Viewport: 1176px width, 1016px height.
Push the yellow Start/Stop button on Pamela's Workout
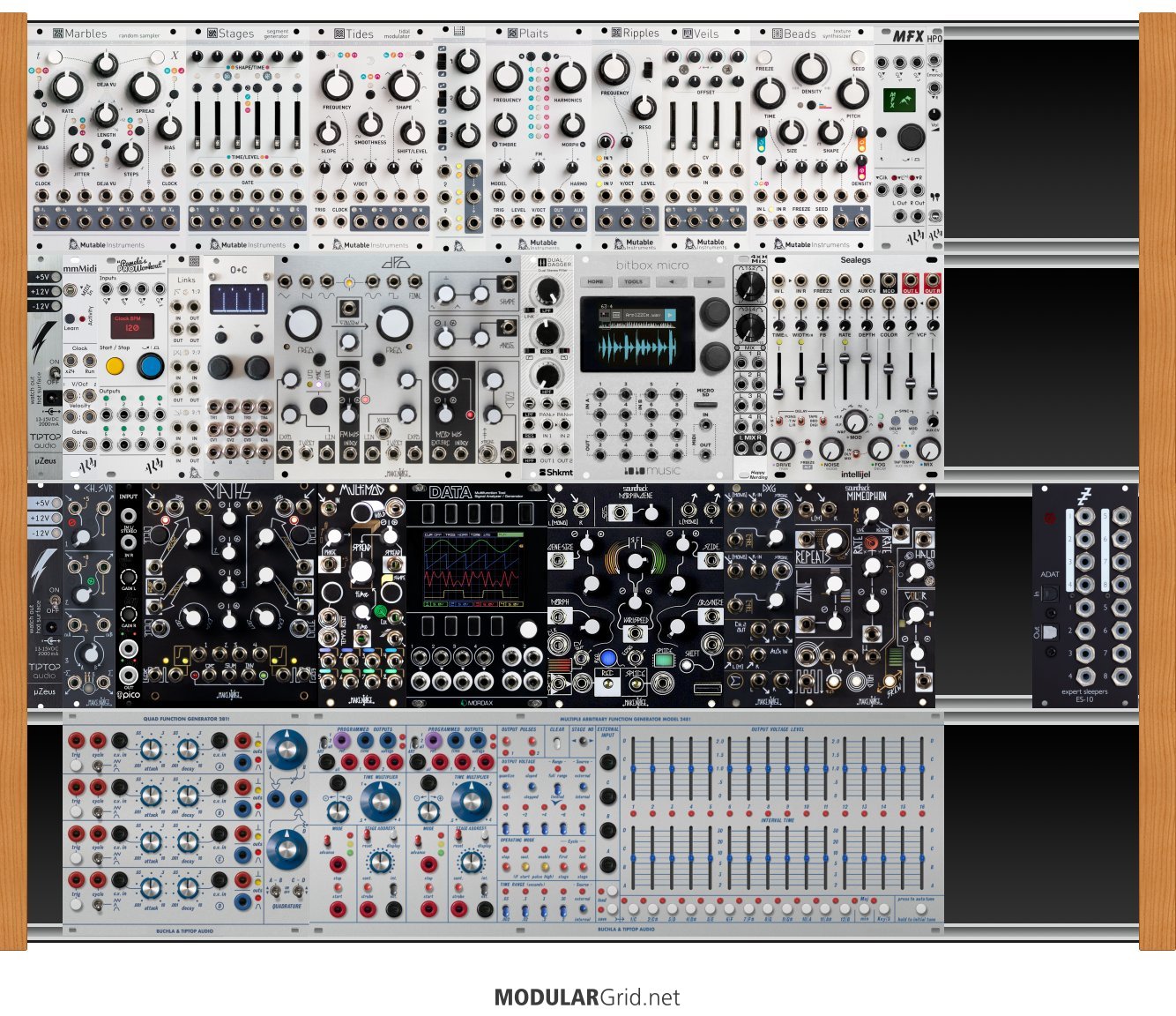(x=115, y=364)
